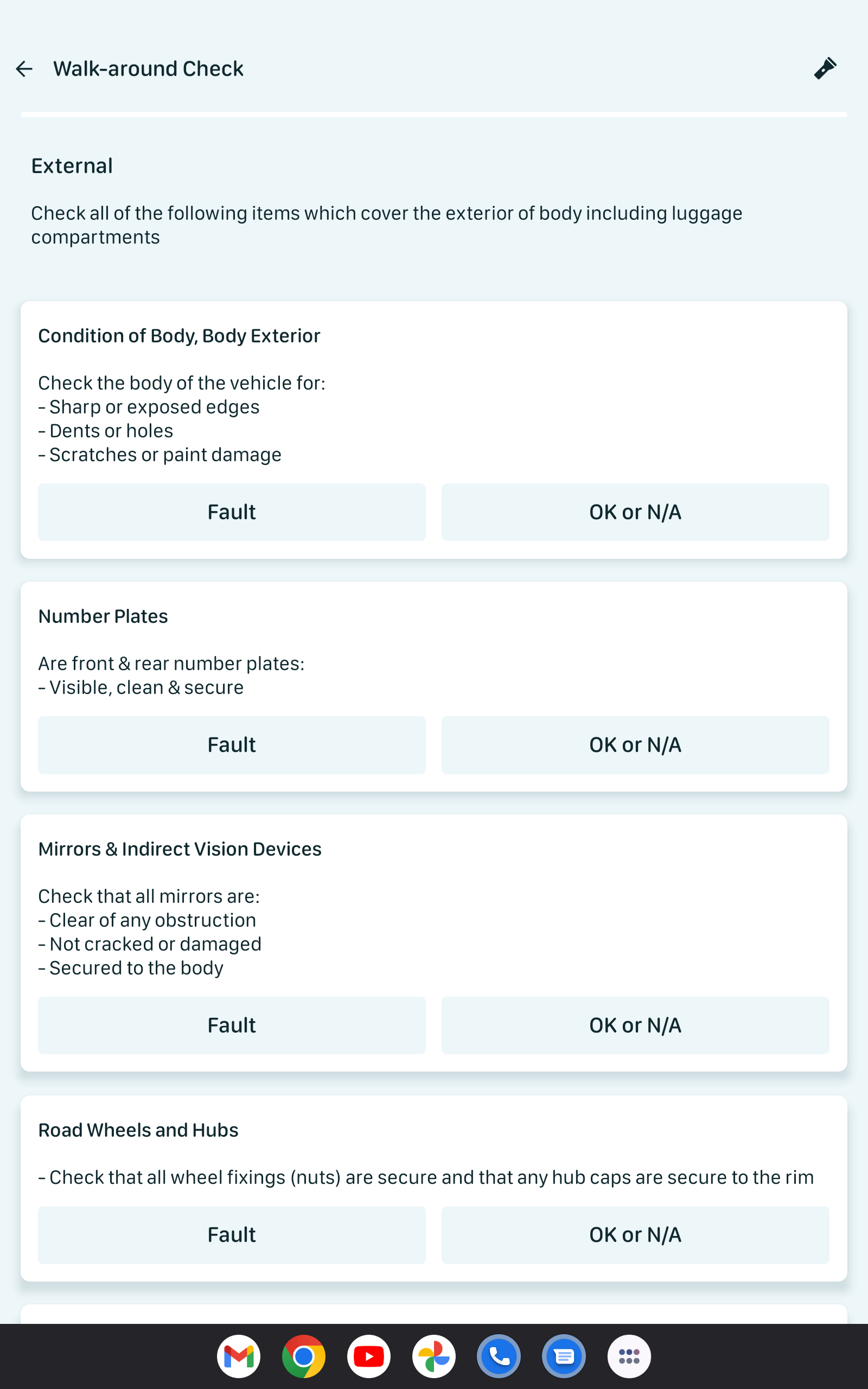Mark Condition of Body OK or N/A
The height and width of the screenshot is (1389, 868).
(x=635, y=512)
